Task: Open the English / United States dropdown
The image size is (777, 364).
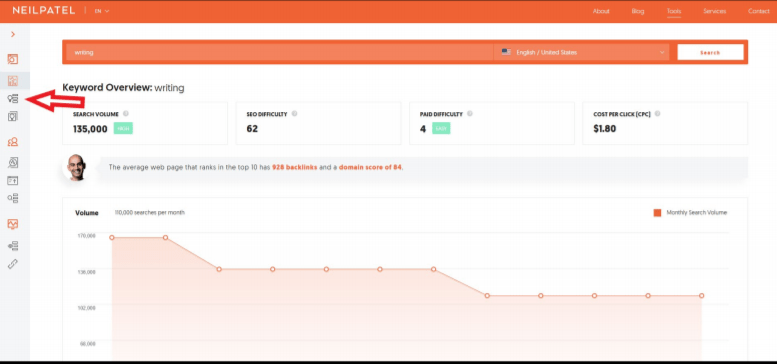Action: tap(581, 52)
